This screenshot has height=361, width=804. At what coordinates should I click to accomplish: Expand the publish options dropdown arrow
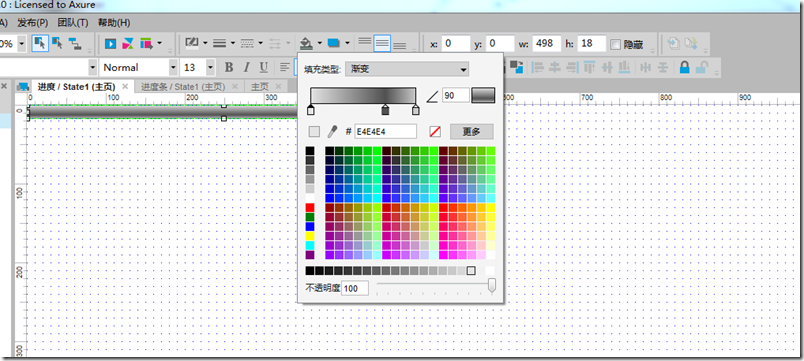coord(159,44)
